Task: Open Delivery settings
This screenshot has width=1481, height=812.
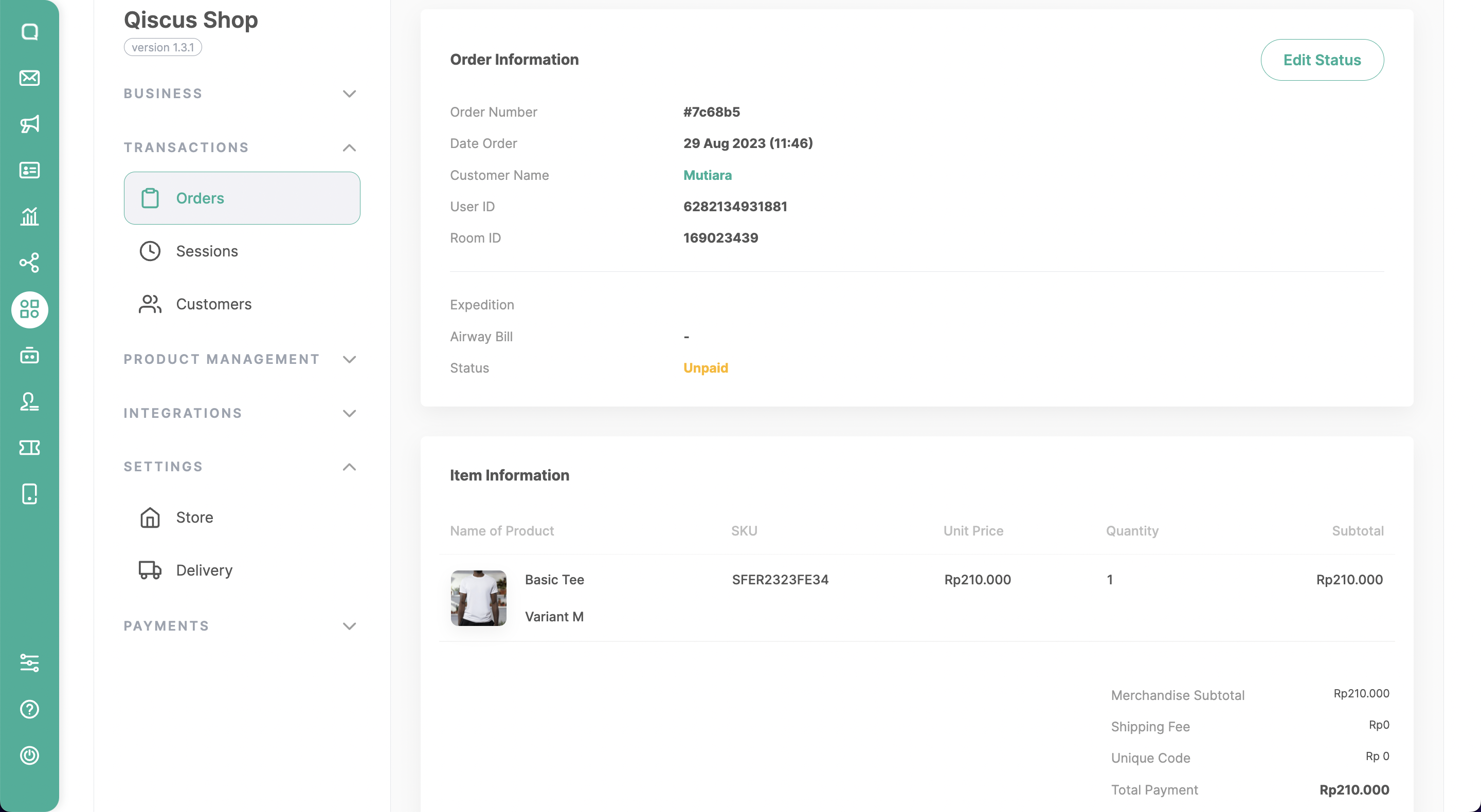Action: (x=204, y=570)
